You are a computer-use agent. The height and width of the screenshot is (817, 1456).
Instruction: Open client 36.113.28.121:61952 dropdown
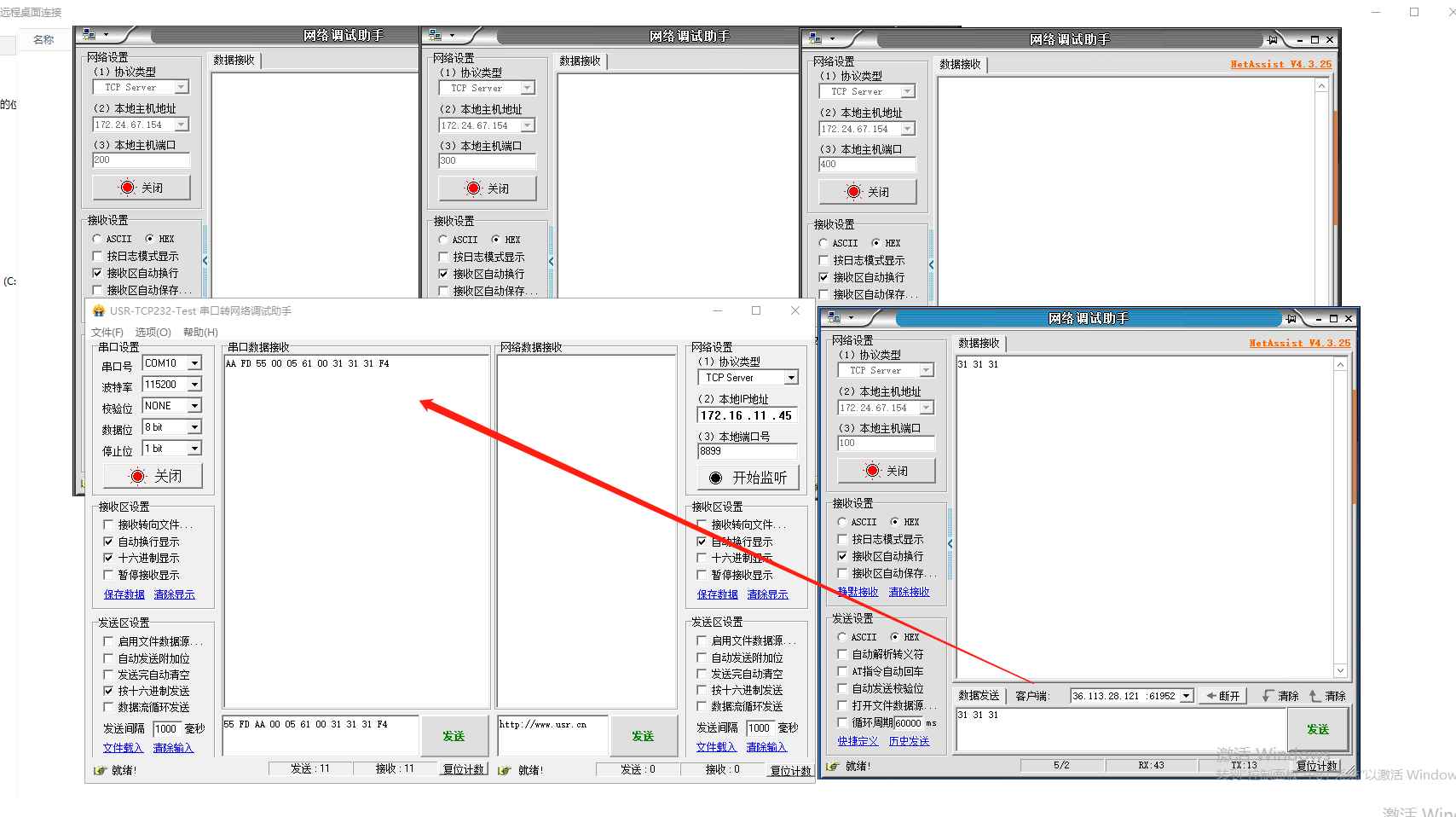1186,696
